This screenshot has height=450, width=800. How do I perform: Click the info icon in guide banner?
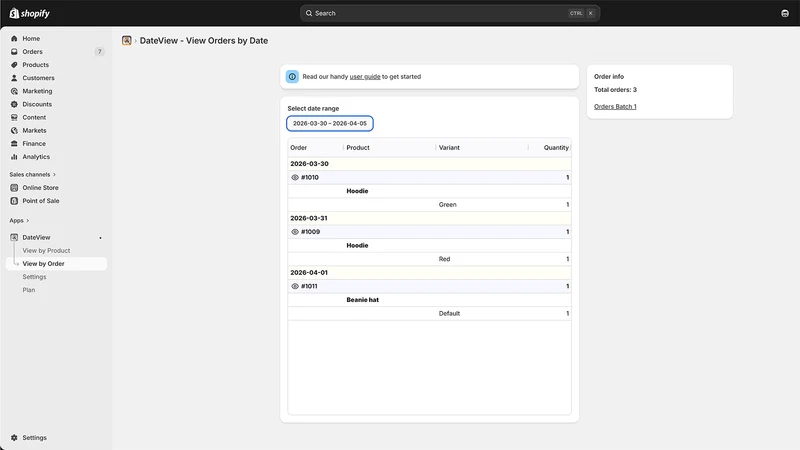tap(292, 77)
